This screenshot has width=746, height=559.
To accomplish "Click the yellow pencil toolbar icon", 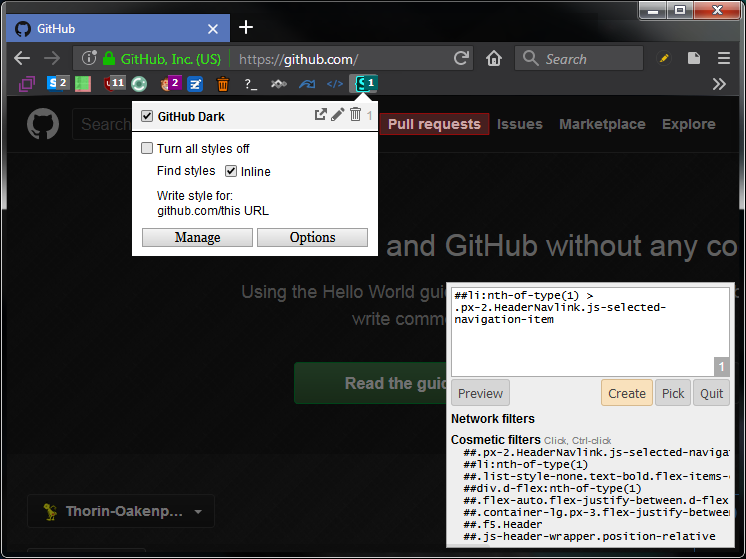I will coord(664,59).
